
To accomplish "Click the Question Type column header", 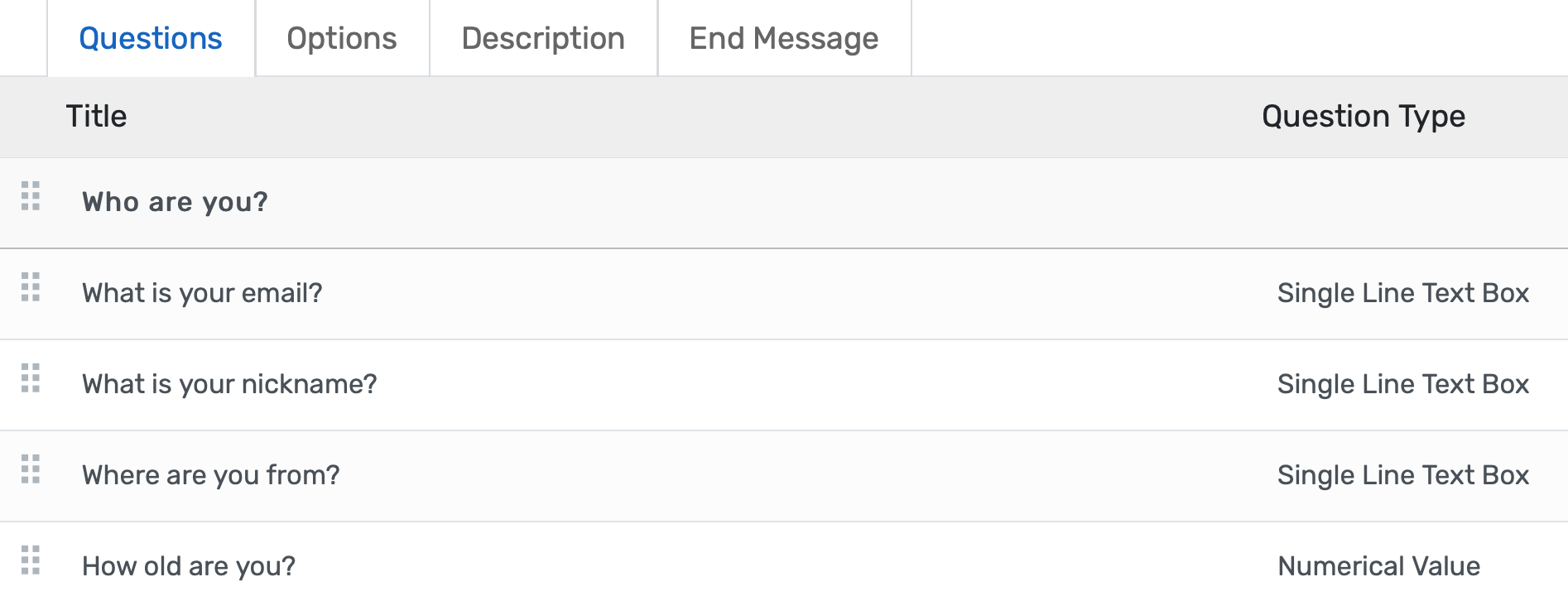I will [x=1363, y=116].
